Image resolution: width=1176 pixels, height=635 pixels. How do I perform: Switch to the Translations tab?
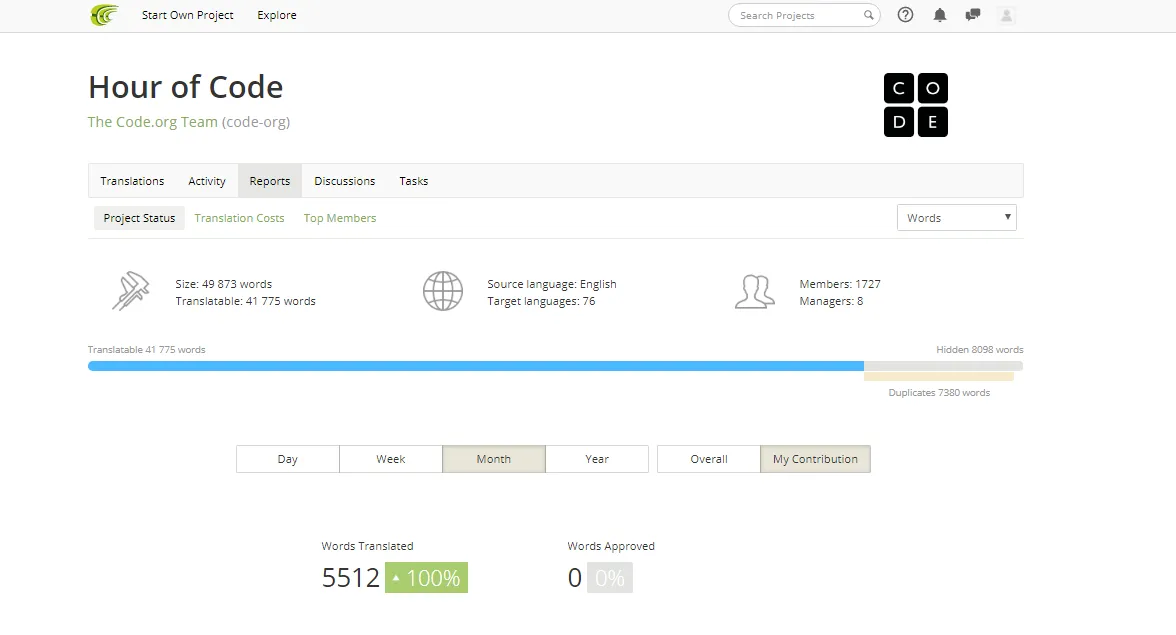pyautogui.click(x=132, y=181)
